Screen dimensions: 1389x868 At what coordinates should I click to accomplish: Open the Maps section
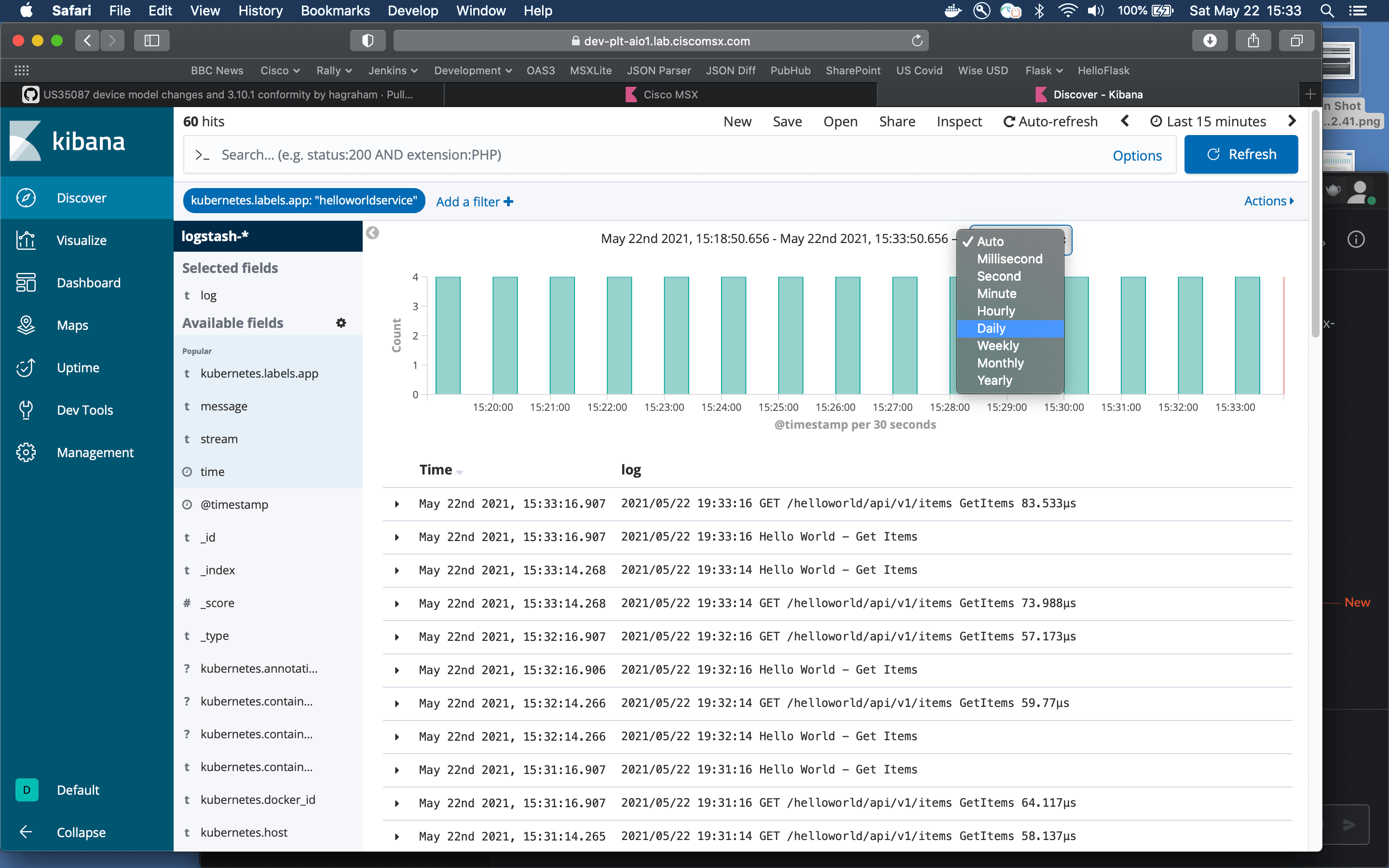click(72, 325)
